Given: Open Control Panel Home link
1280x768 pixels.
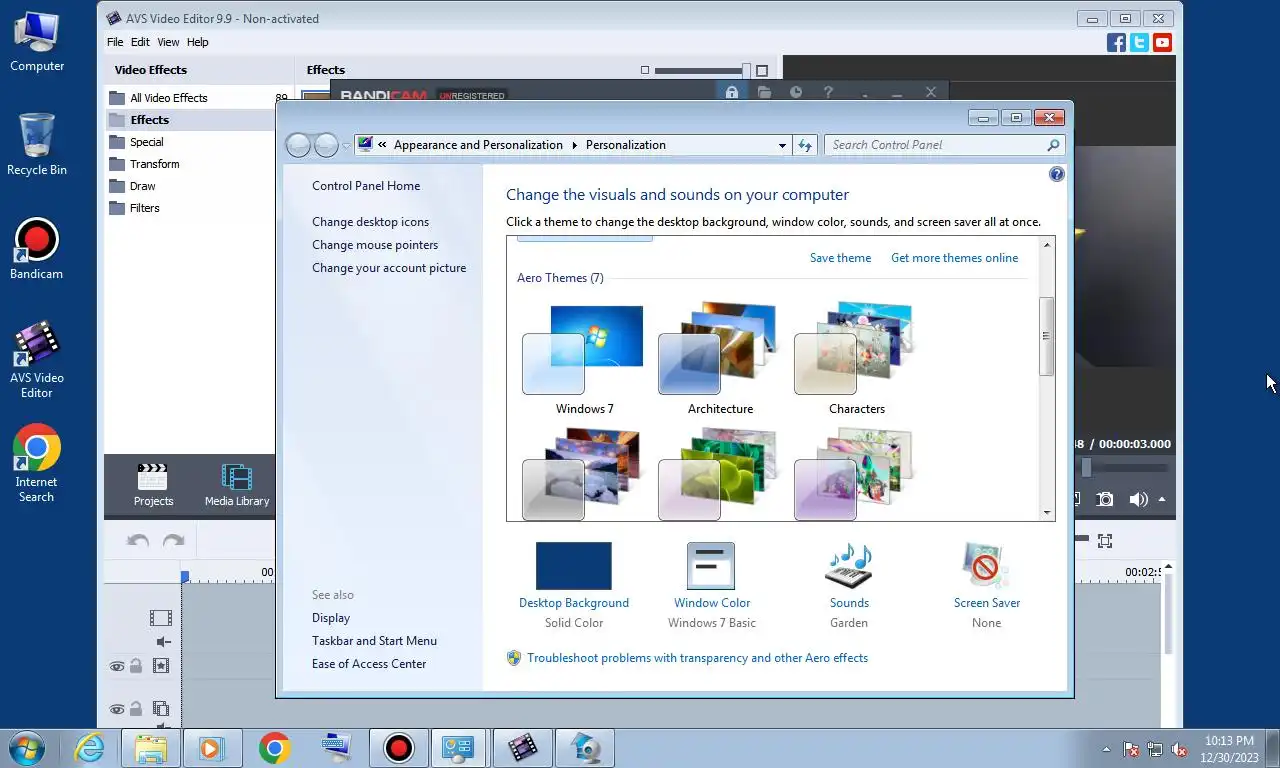Looking at the screenshot, I should 366,186.
